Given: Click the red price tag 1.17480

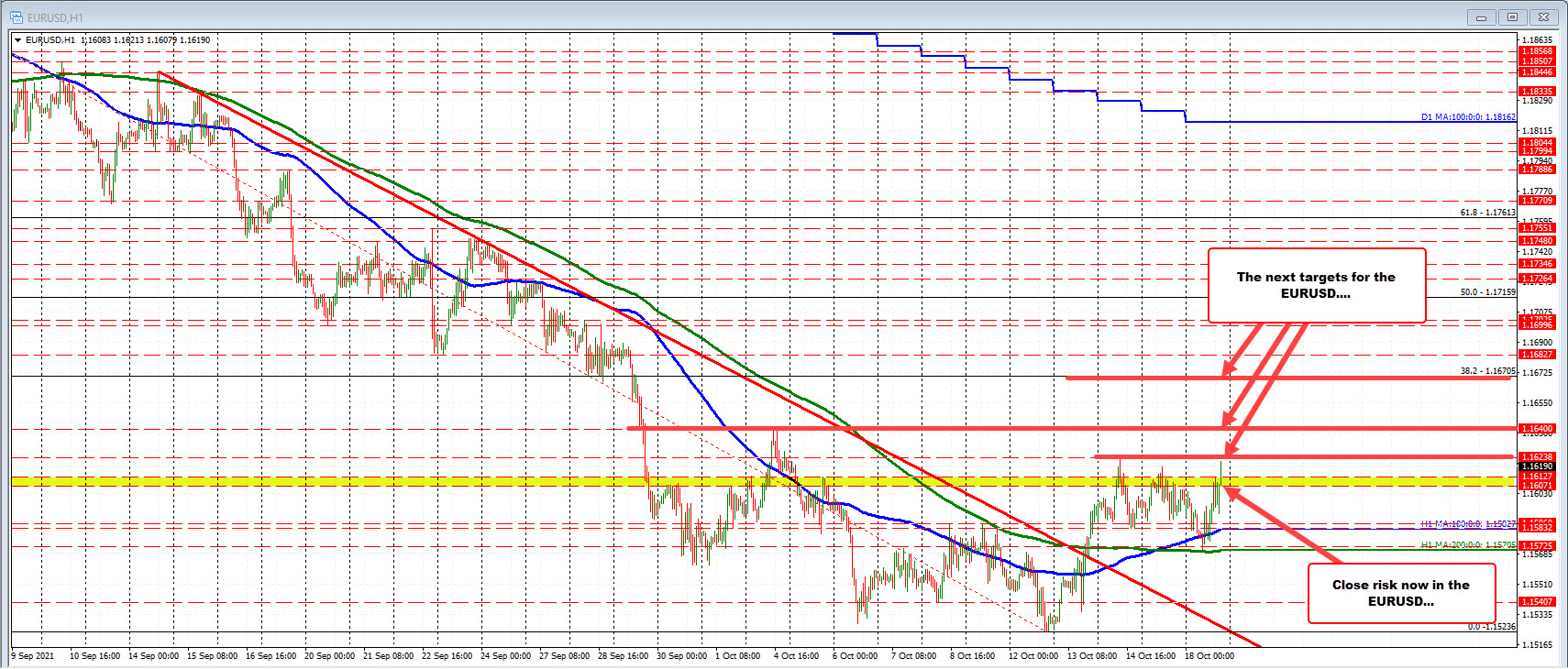Looking at the screenshot, I should [1537, 241].
